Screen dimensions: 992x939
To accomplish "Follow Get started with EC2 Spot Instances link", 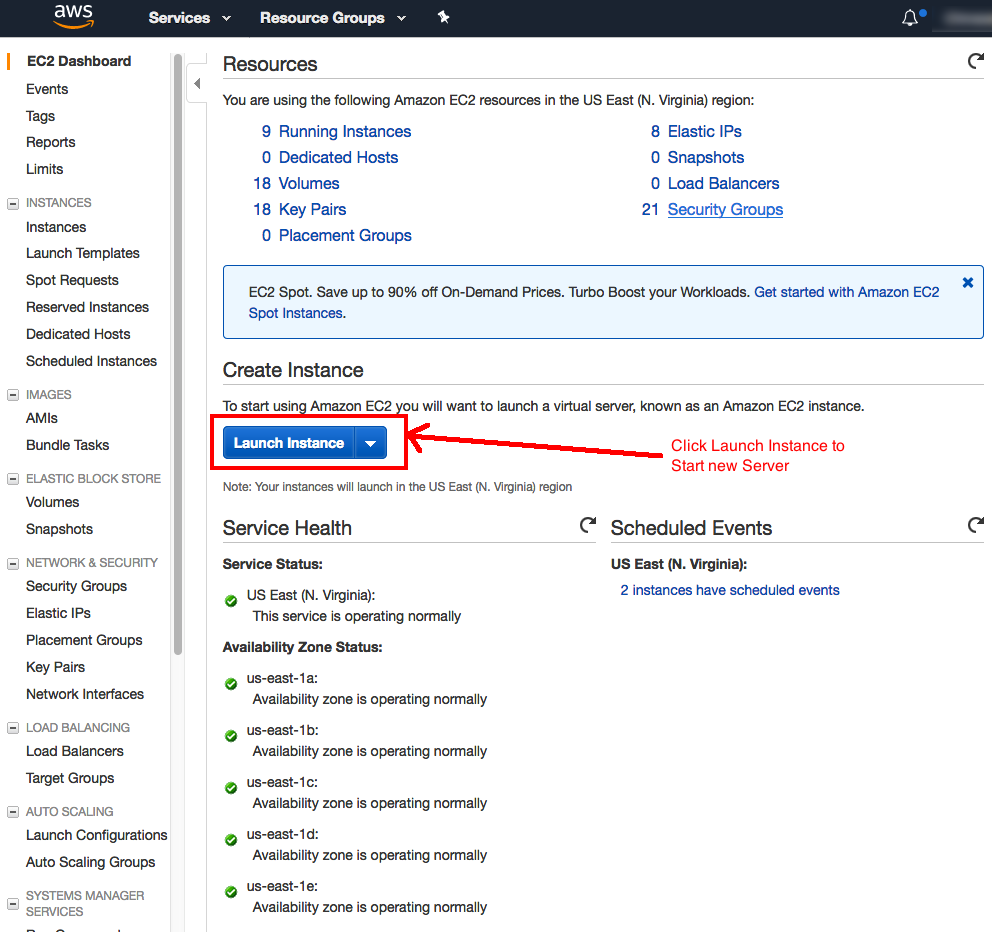I will tap(846, 292).
